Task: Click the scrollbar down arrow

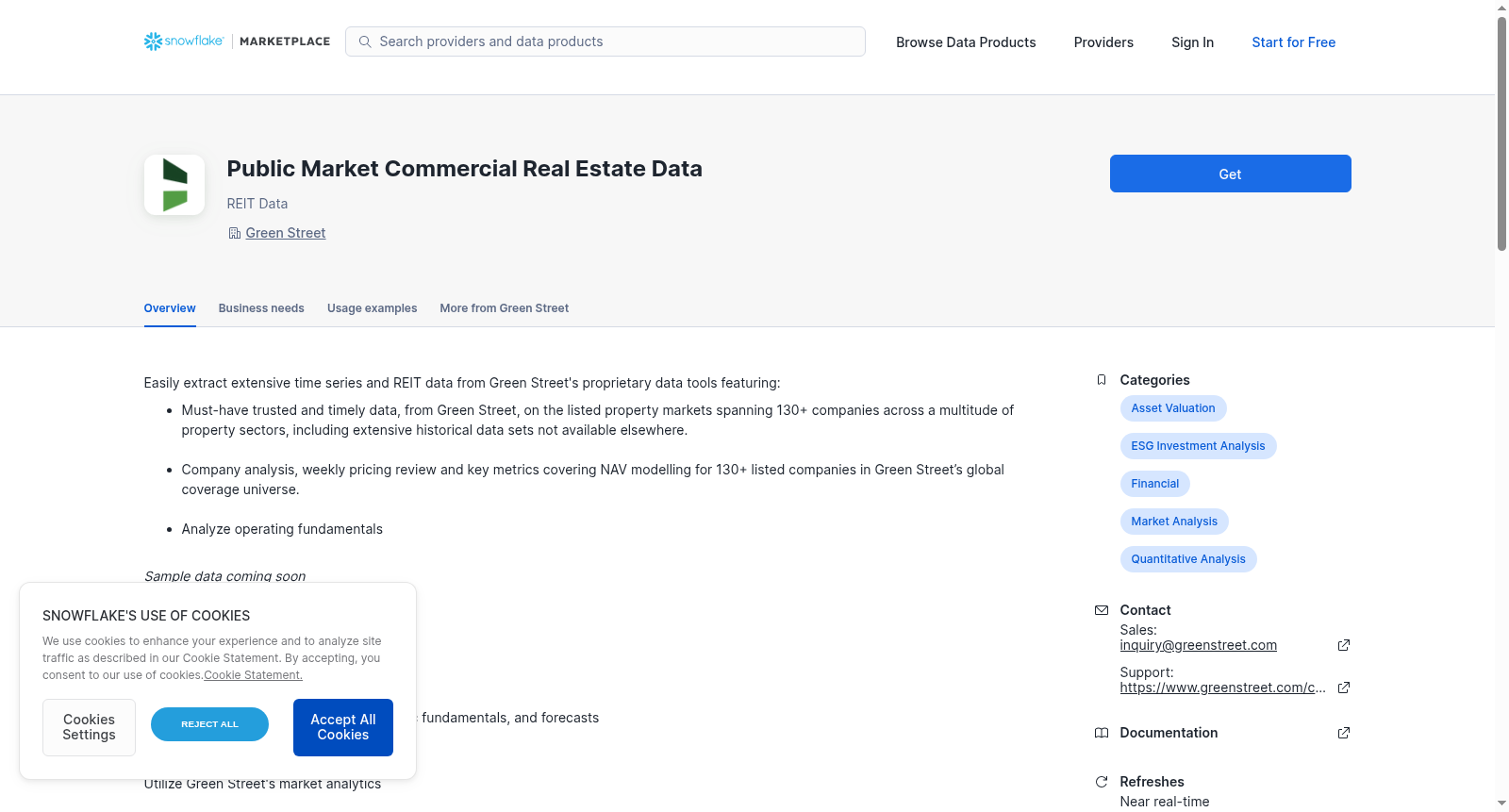Action: tap(1501, 804)
